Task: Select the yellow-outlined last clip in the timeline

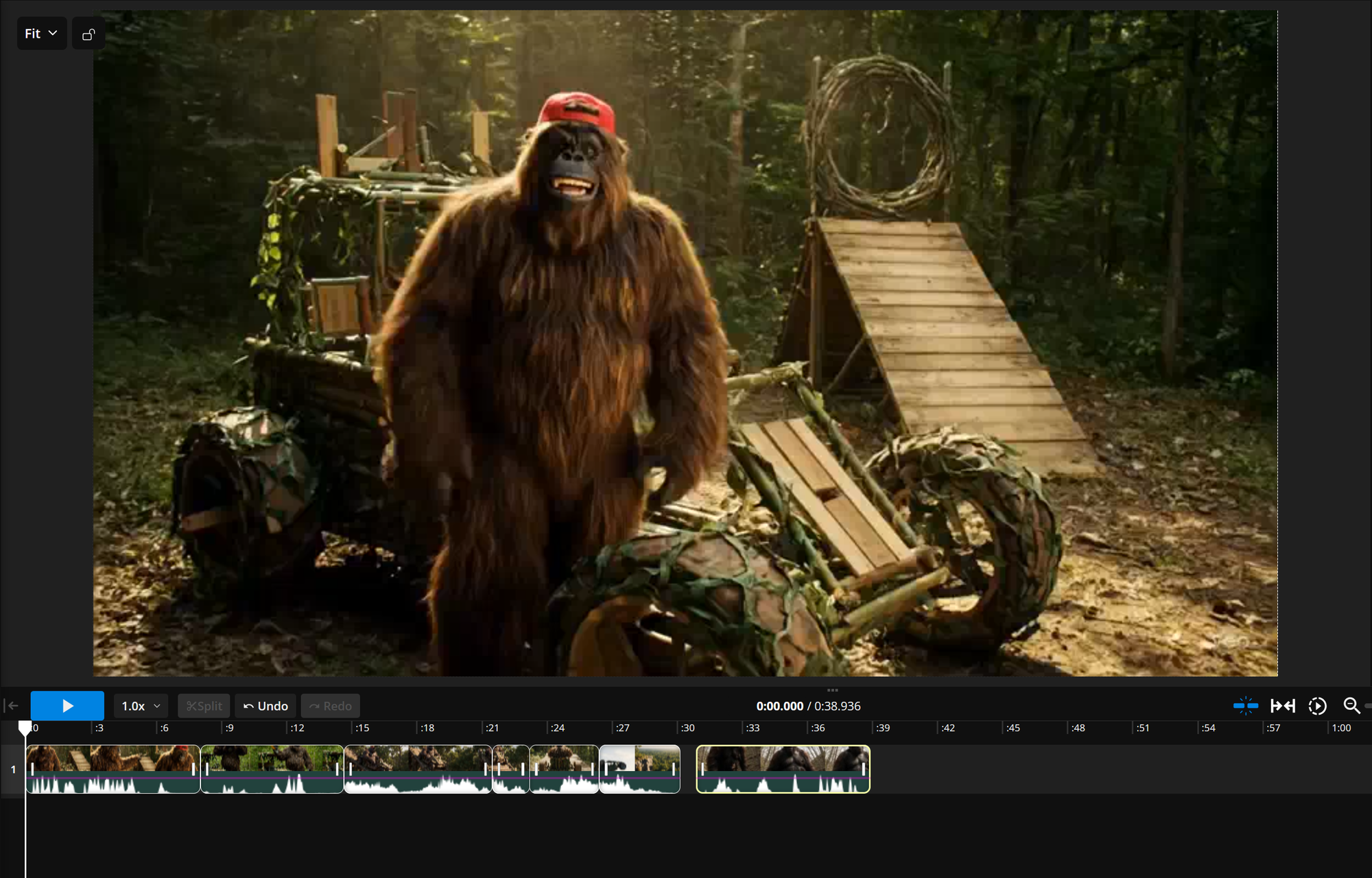Action: [x=782, y=769]
